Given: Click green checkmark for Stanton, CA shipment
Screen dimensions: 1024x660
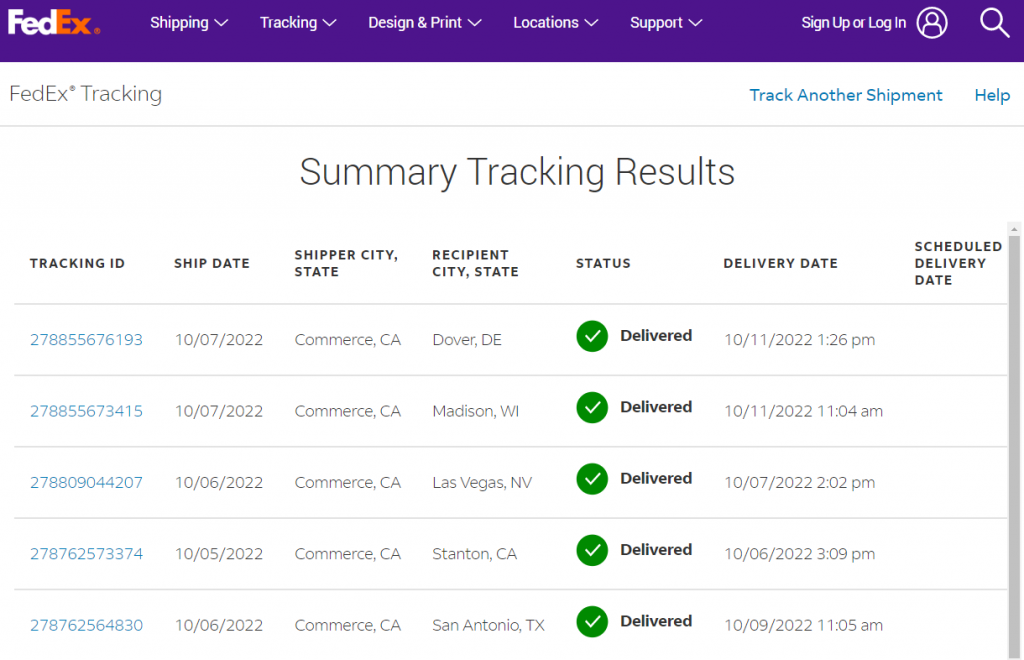Looking at the screenshot, I should (x=592, y=550).
